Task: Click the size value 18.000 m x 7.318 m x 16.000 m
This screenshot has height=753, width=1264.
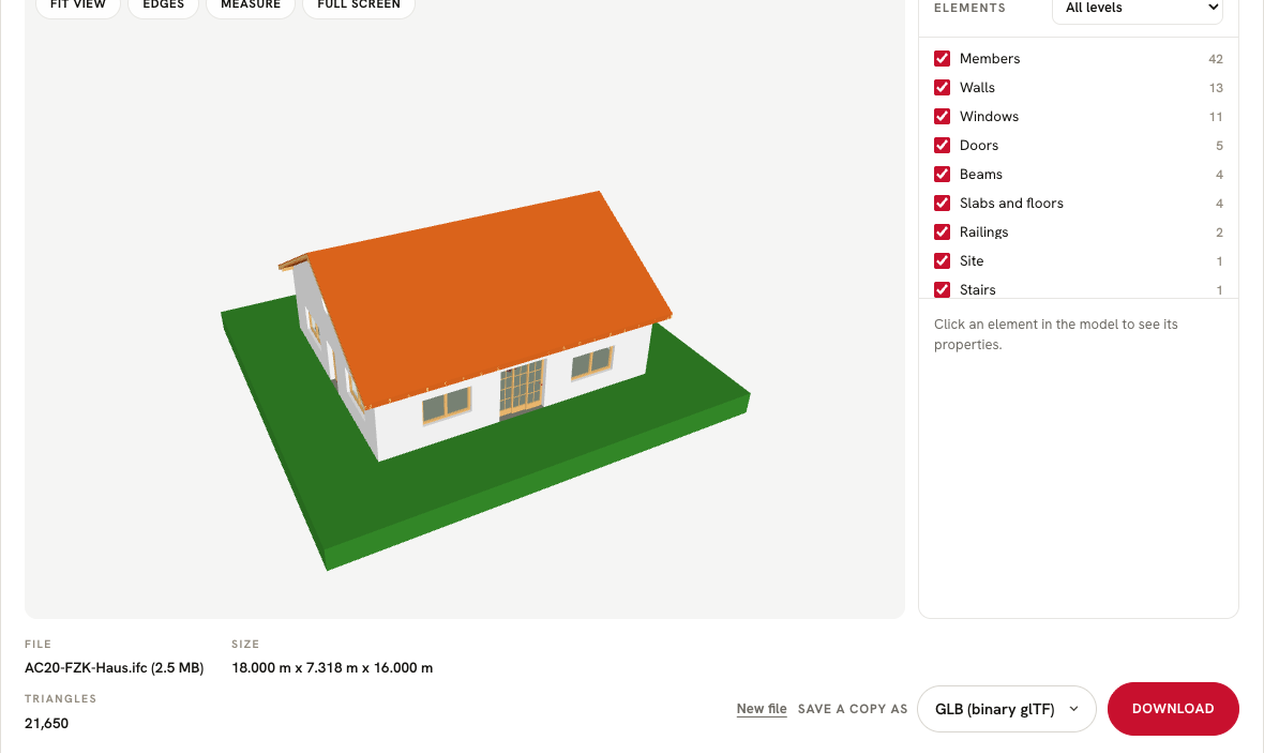Action: click(332, 668)
